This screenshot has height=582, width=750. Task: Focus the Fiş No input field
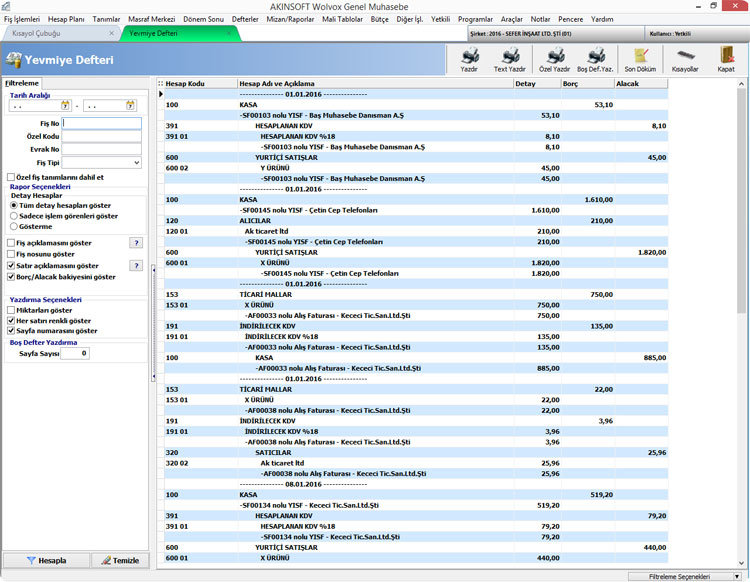(101, 123)
